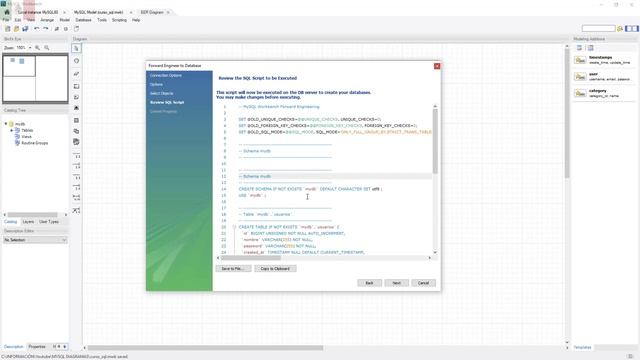Click the timestamps template in Modeling Additions
Screen dimensions: 640x360
point(603,60)
